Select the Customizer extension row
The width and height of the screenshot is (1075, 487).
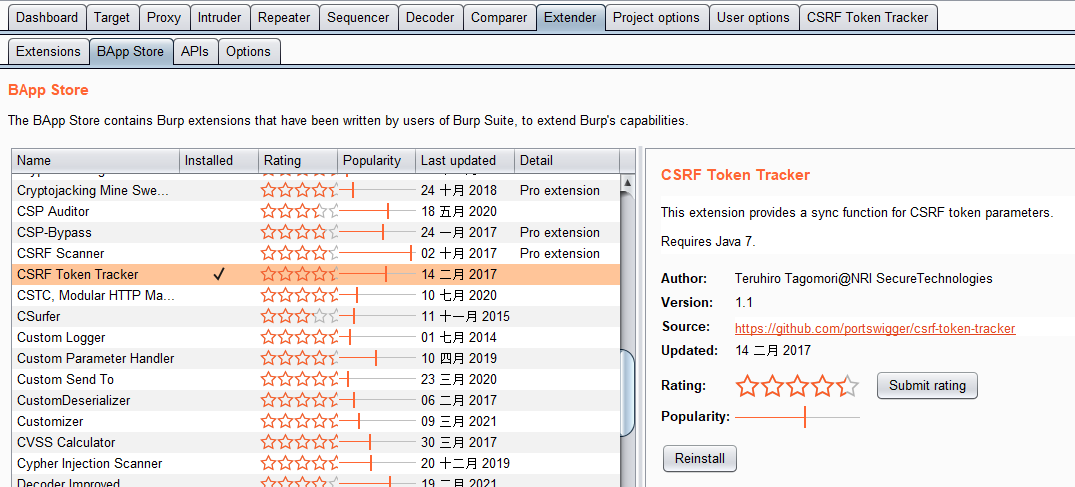tap(316, 421)
